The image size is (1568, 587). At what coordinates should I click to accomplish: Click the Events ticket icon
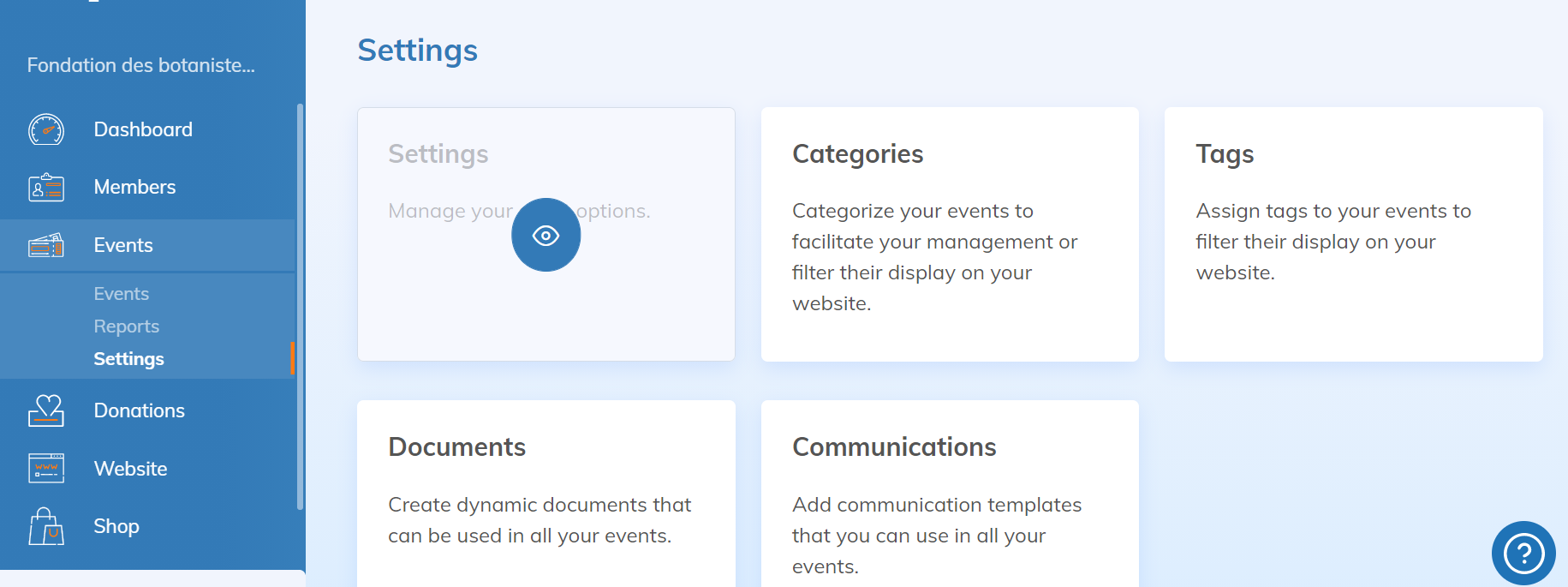(46, 246)
